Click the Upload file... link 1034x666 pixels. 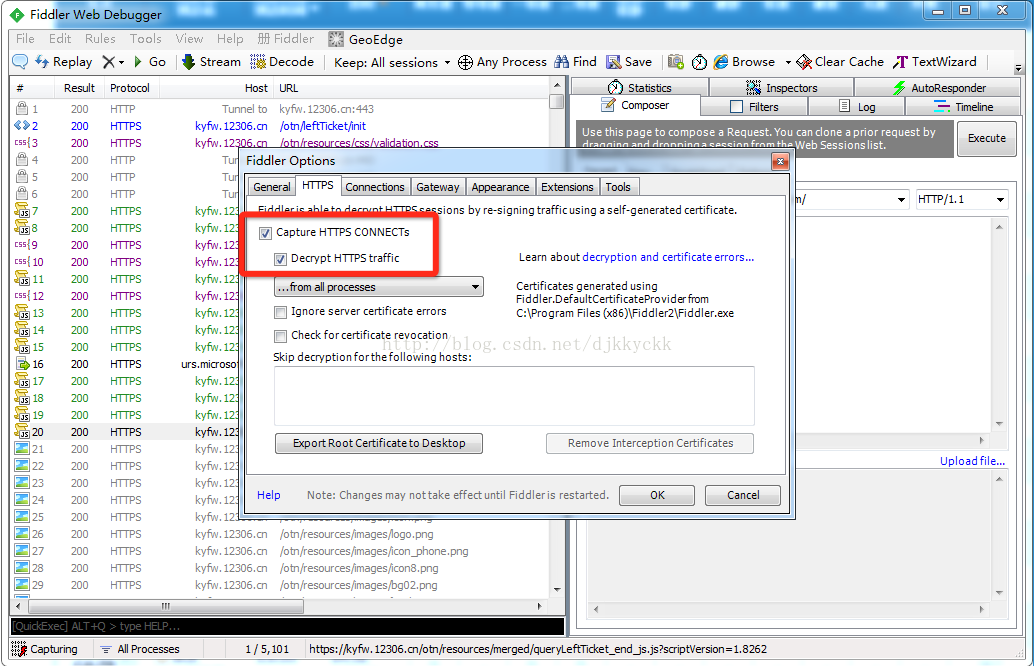tap(972, 461)
